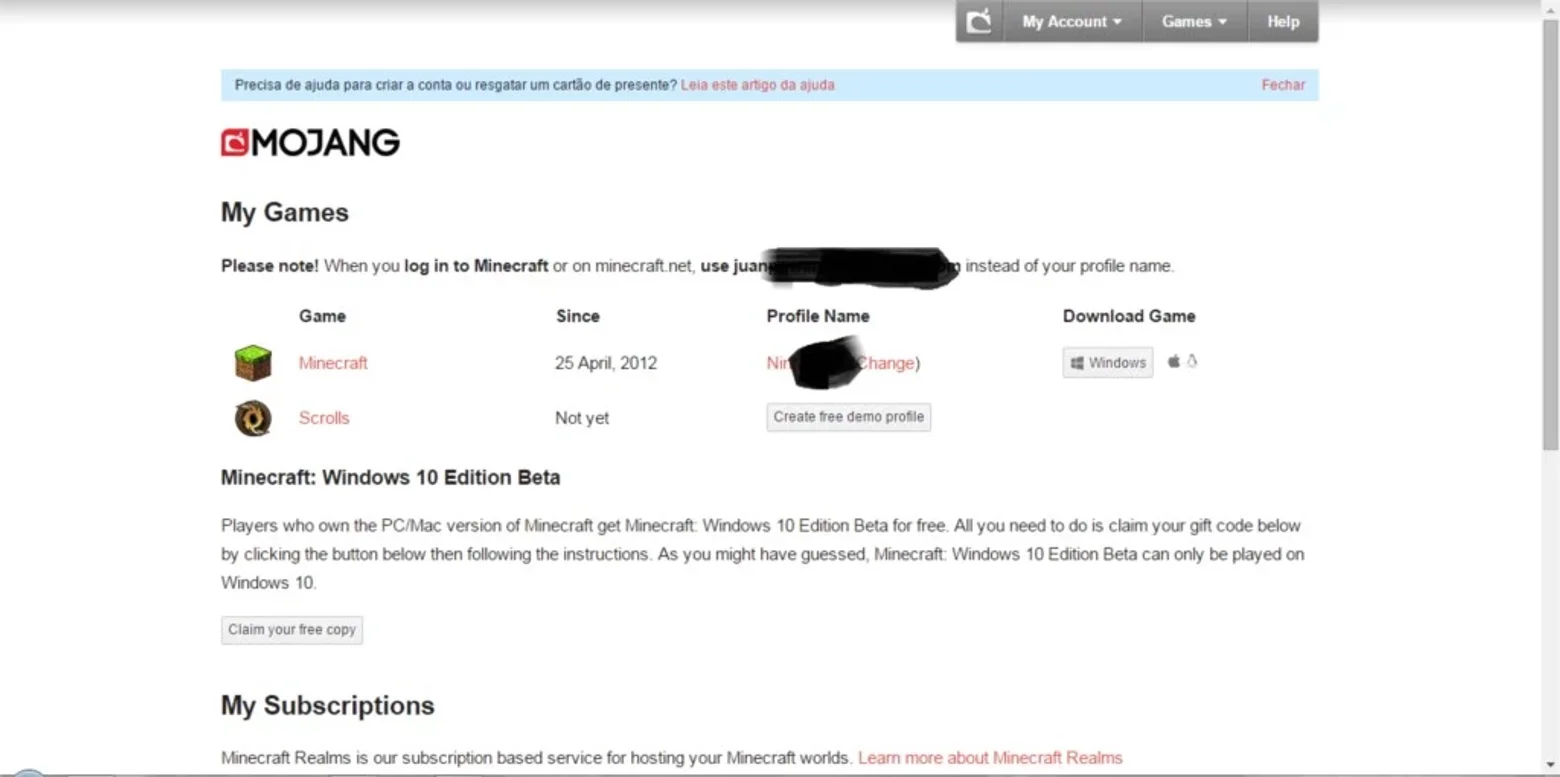The height and width of the screenshot is (777, 1560).
Task: Click the 'Since' column header
Action: 578,316
